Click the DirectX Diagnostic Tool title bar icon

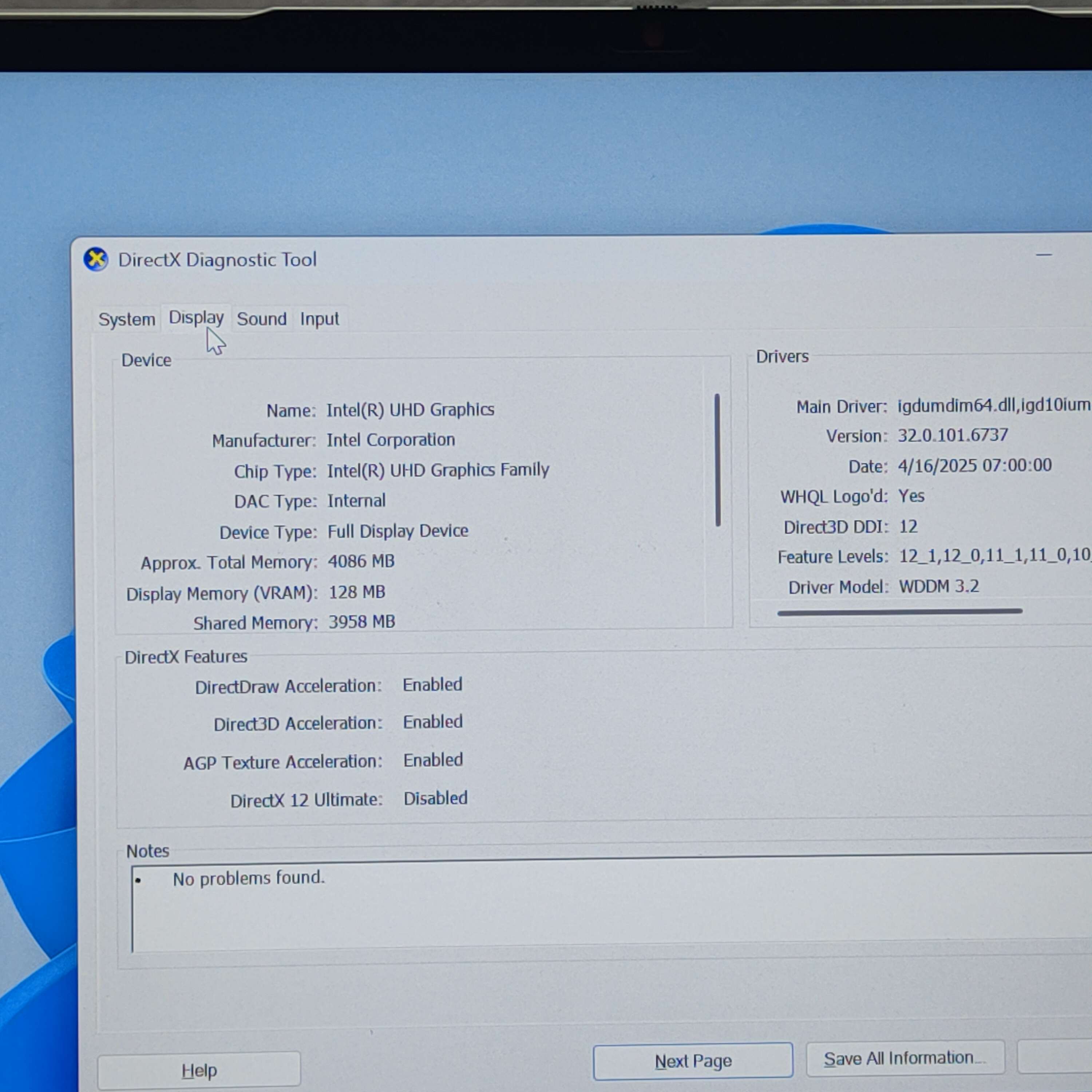click(96, 260)
